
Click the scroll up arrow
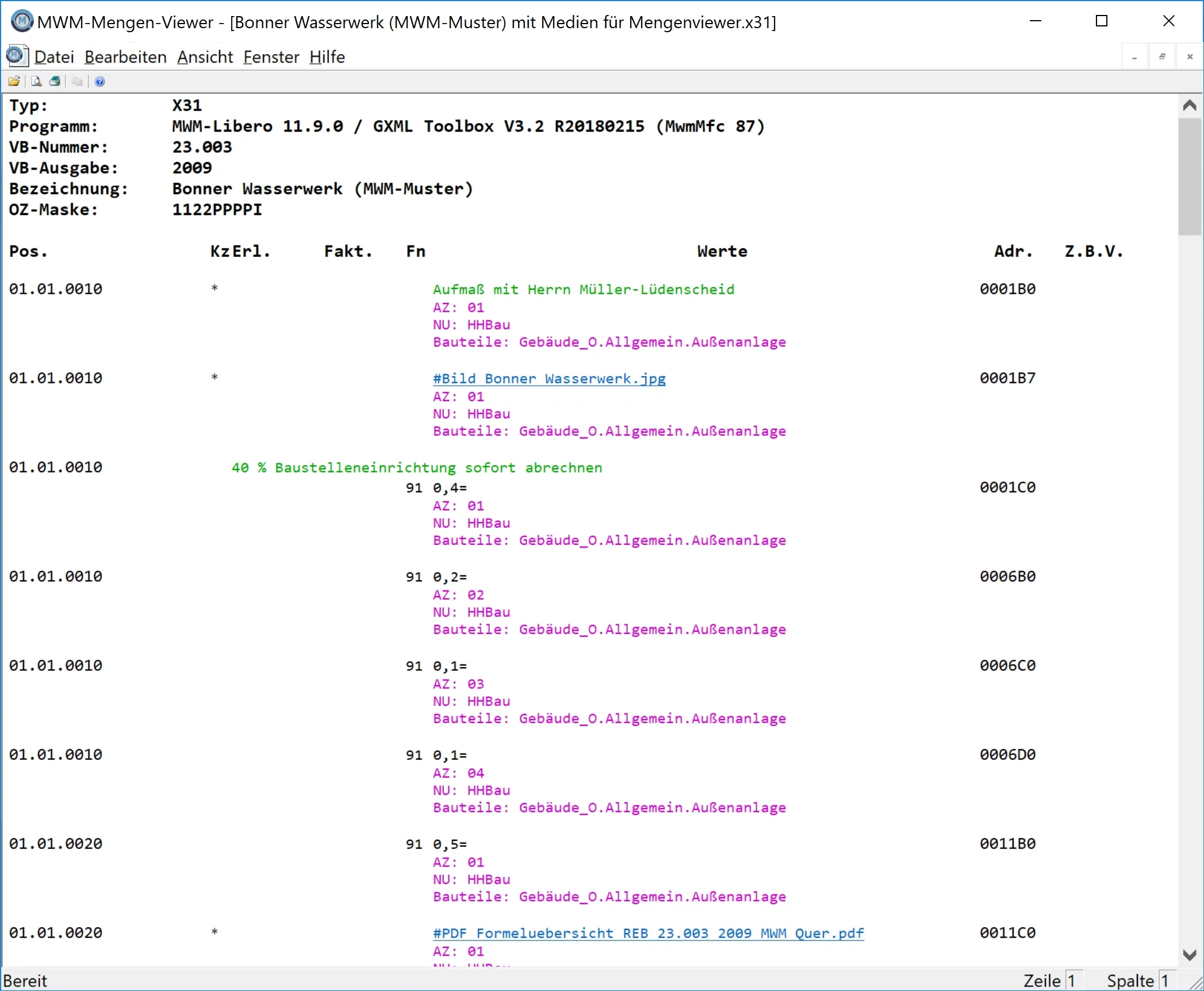[1190, 105]
